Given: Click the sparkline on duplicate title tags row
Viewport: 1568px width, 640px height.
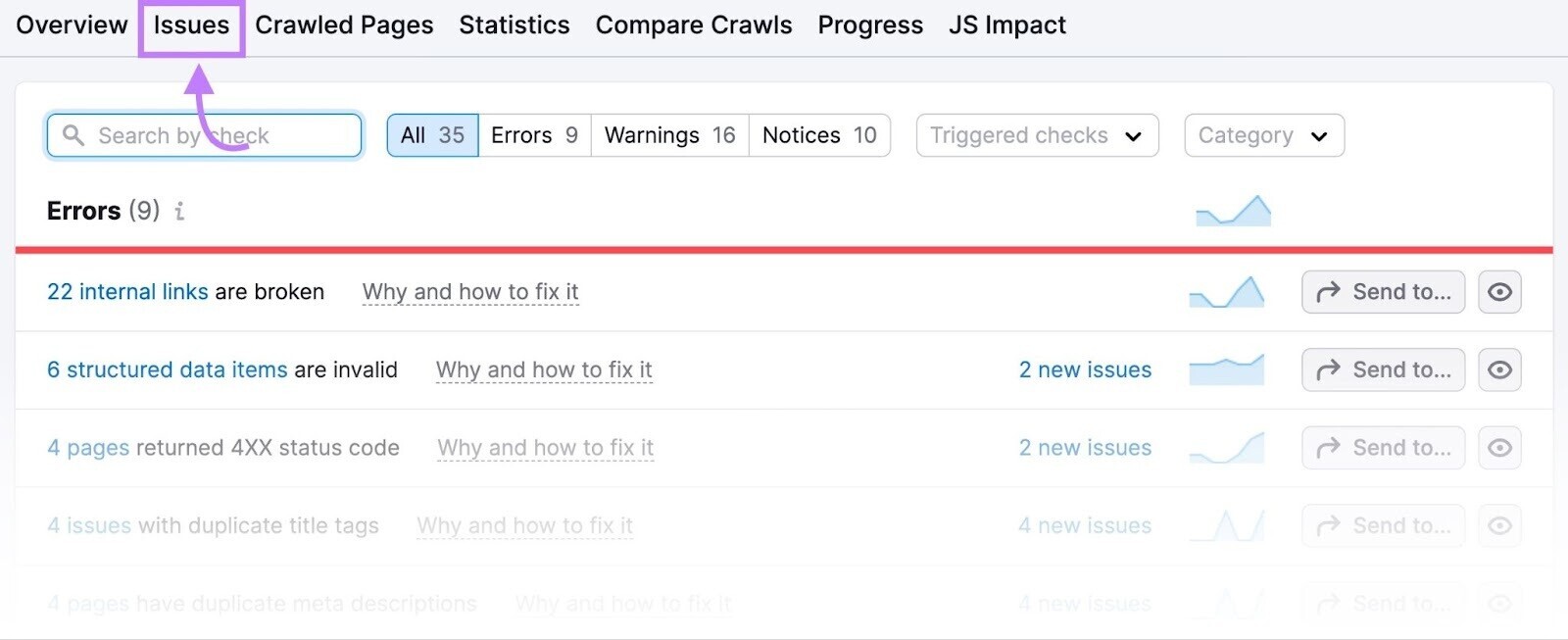Looking at the screenshot, I should click(1226, 525).
